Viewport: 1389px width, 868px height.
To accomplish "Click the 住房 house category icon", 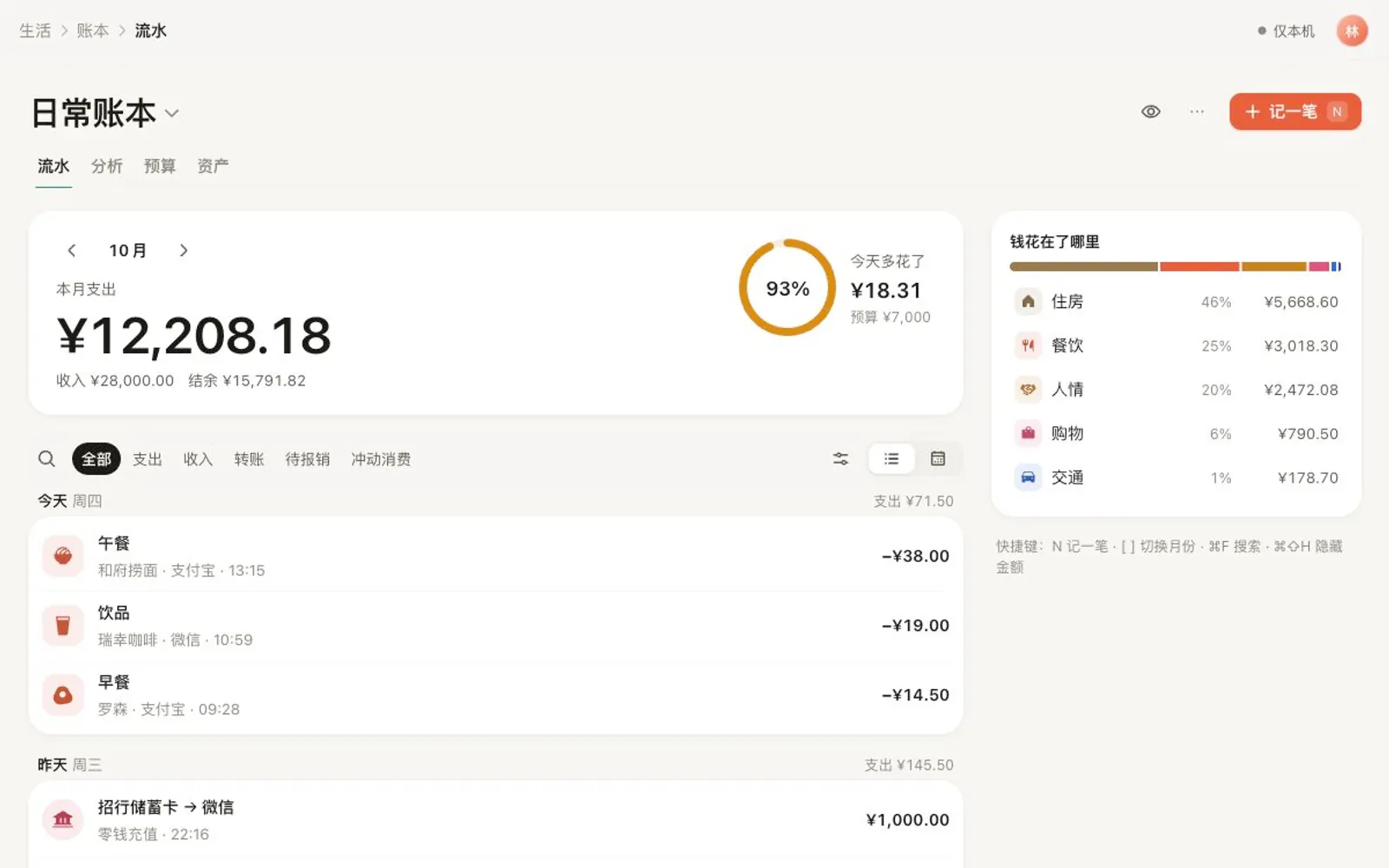I will pyautogui.click(x=1028, y=301).
